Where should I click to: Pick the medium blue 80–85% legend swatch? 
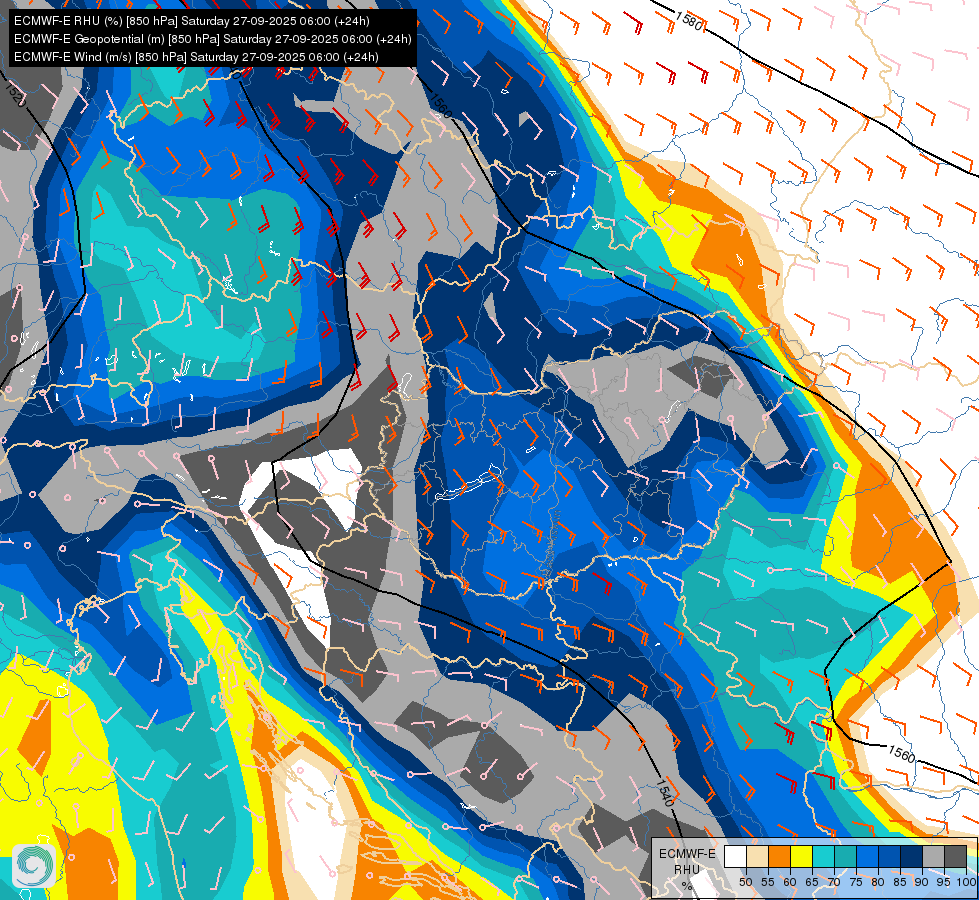tap(889, 856)
